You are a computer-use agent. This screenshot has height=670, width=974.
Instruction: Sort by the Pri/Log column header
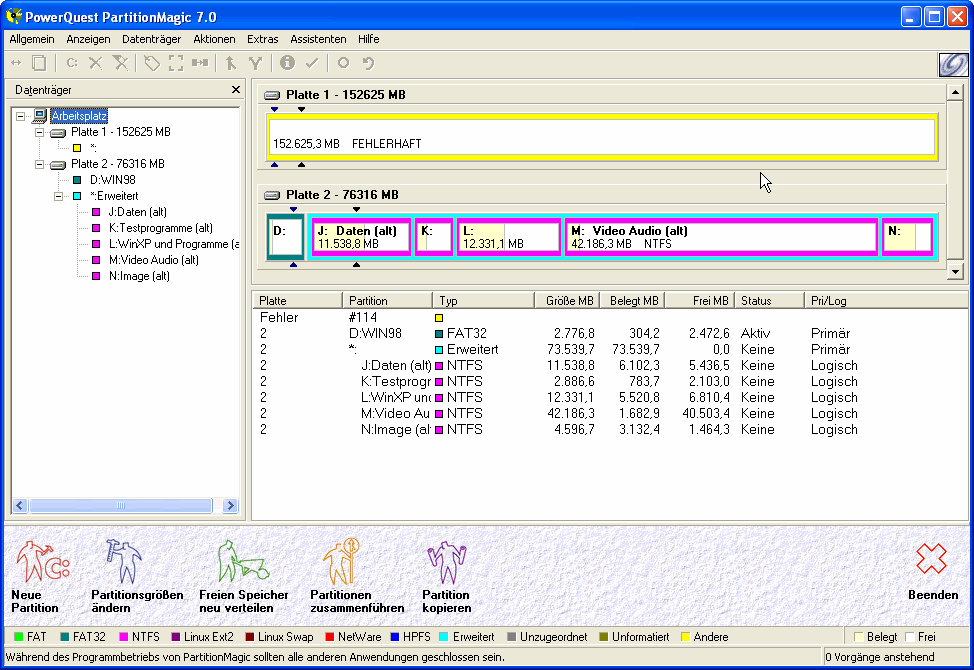[x=885, y=301]
